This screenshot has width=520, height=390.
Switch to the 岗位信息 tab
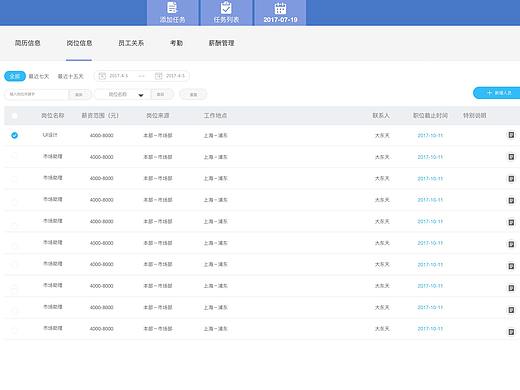tap(79, 43)
